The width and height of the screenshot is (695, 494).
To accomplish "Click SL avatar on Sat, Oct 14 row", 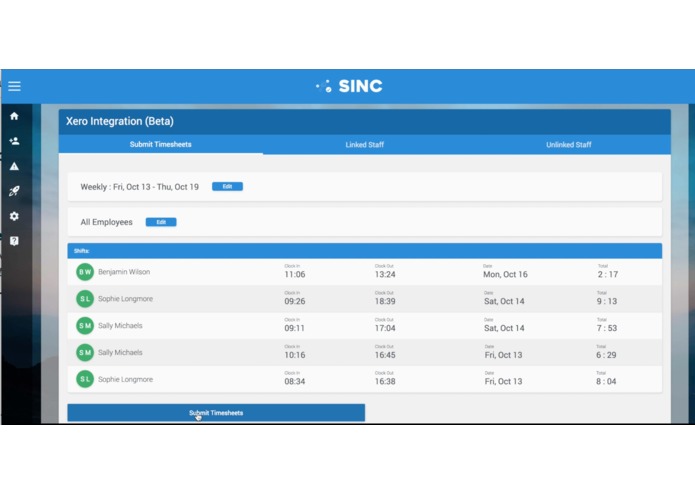I will [85, 299].
